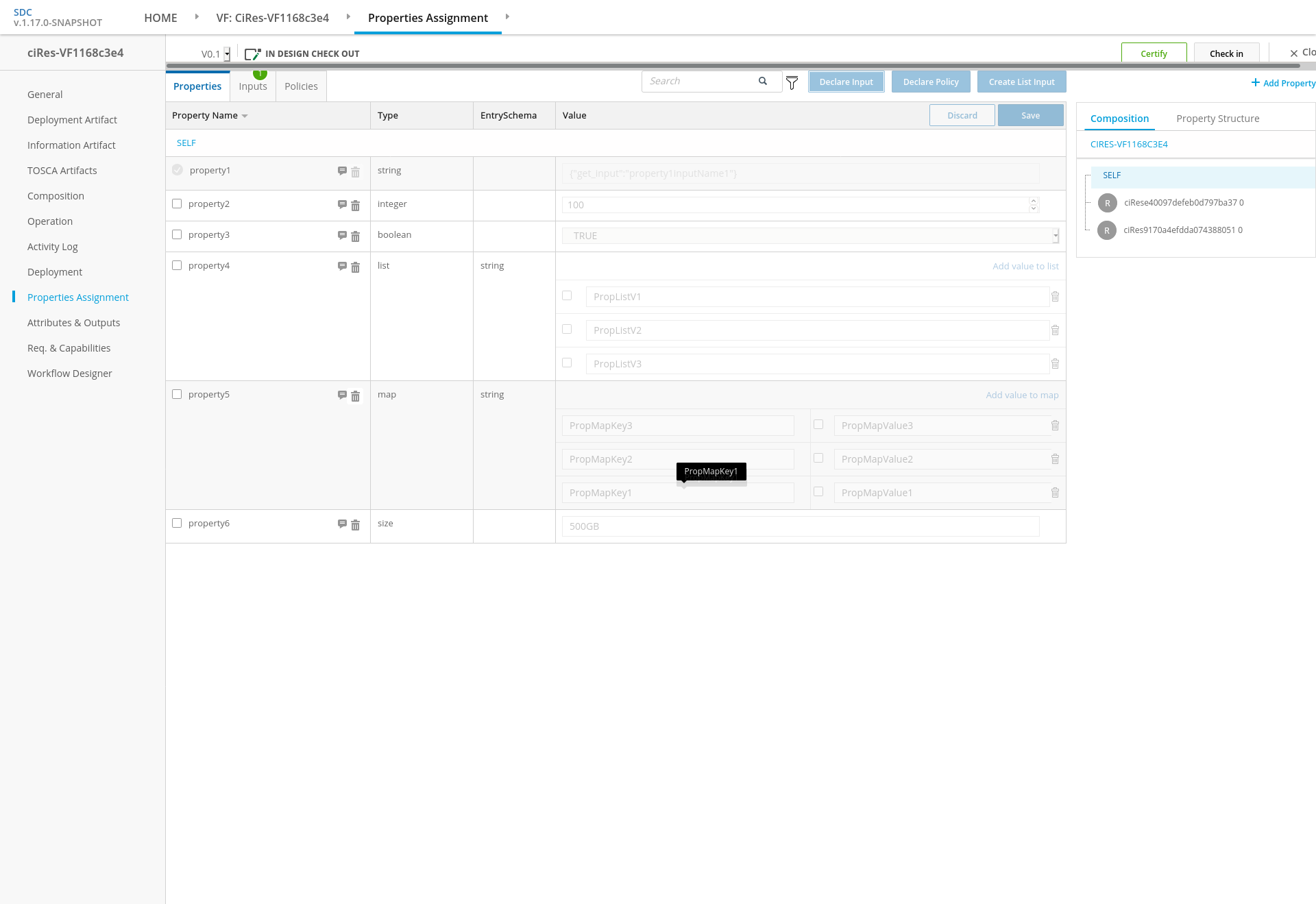The height and width of the screenshot is (904, 1316).
Task: Remove the PropMapValue1 map entry
Action: click(1055, 493)
